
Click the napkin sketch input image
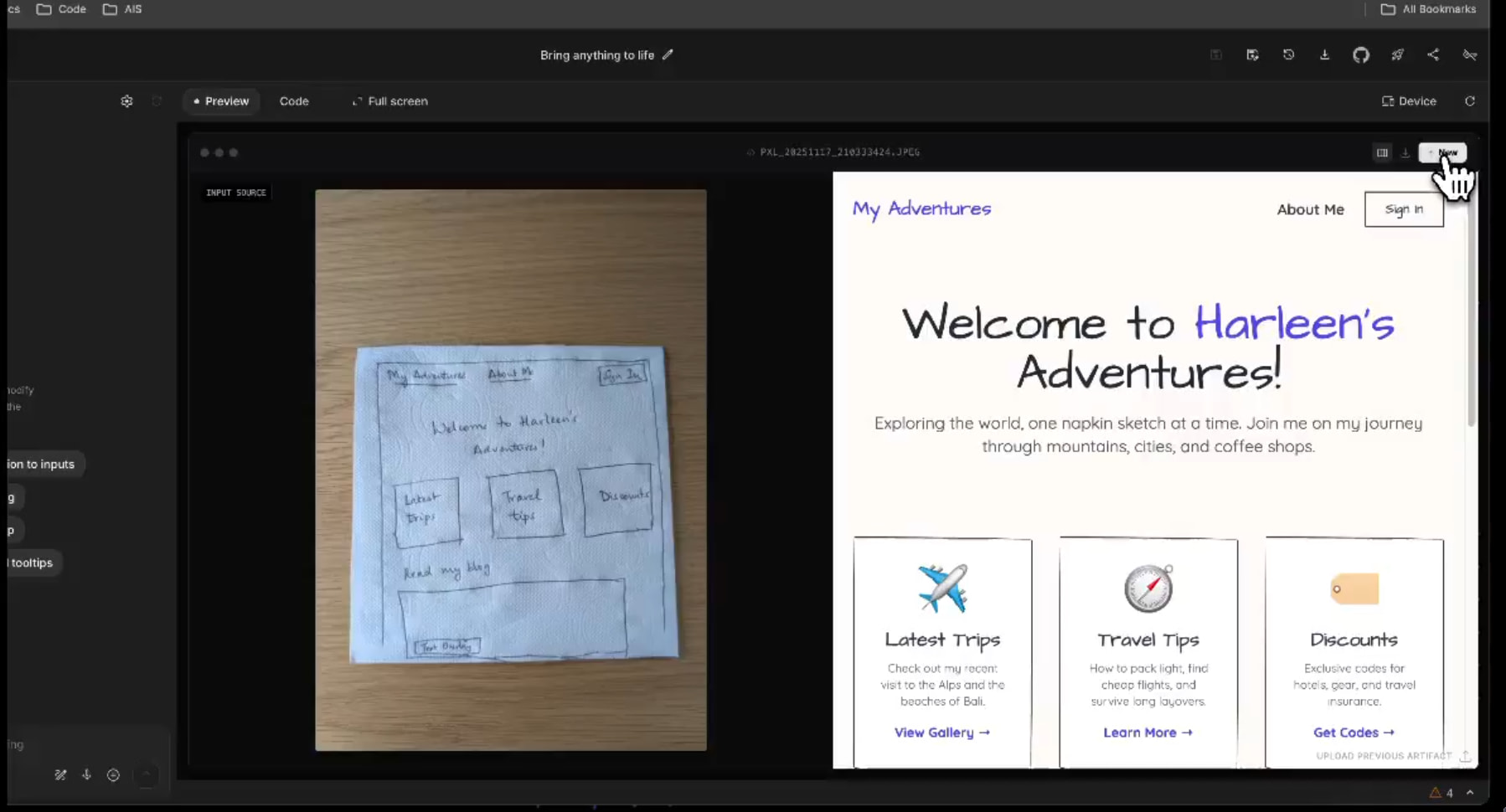point(511,470)
